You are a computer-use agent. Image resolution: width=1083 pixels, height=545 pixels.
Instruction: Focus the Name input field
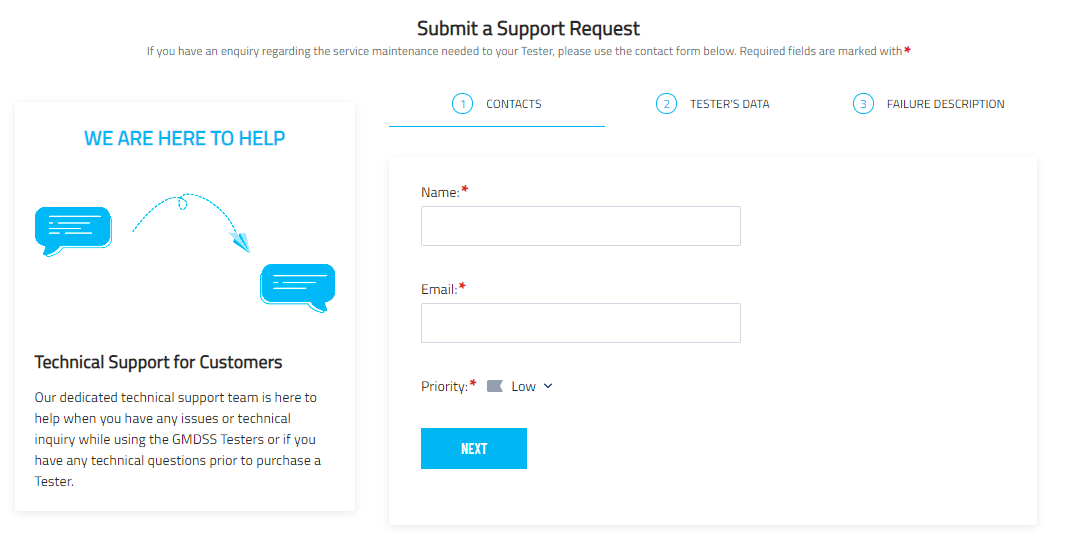[581, 226]
